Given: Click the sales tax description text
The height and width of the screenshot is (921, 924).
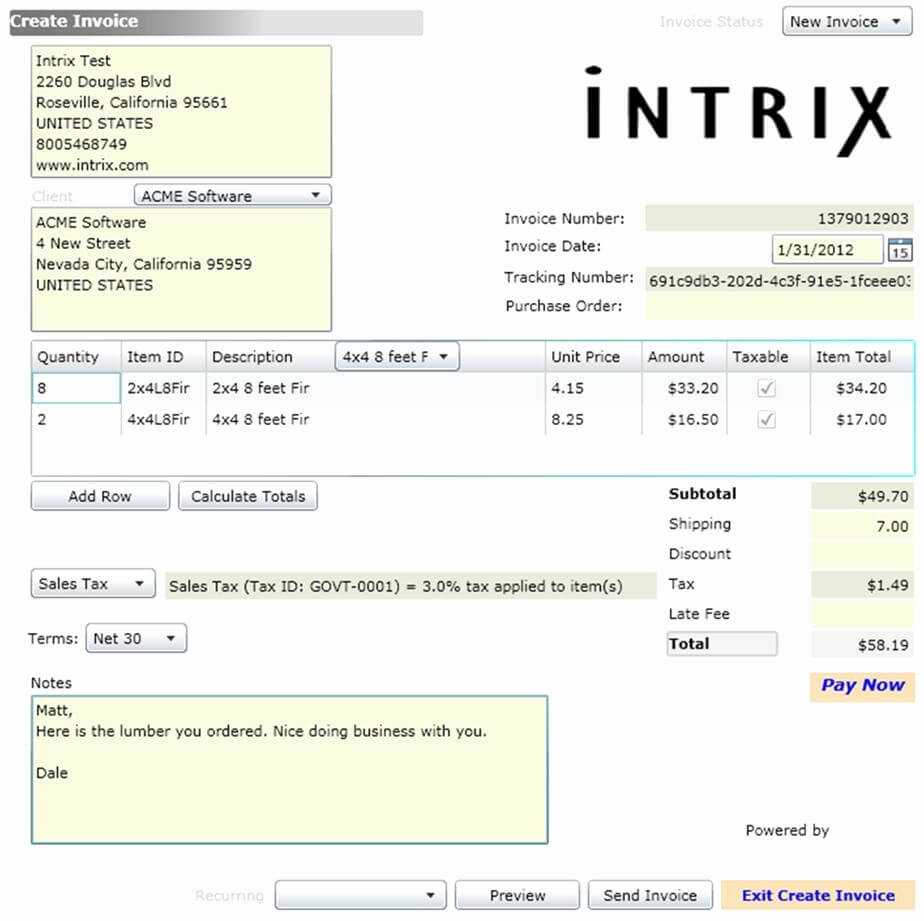Looking at the screenshot, I should coord(411,586).
